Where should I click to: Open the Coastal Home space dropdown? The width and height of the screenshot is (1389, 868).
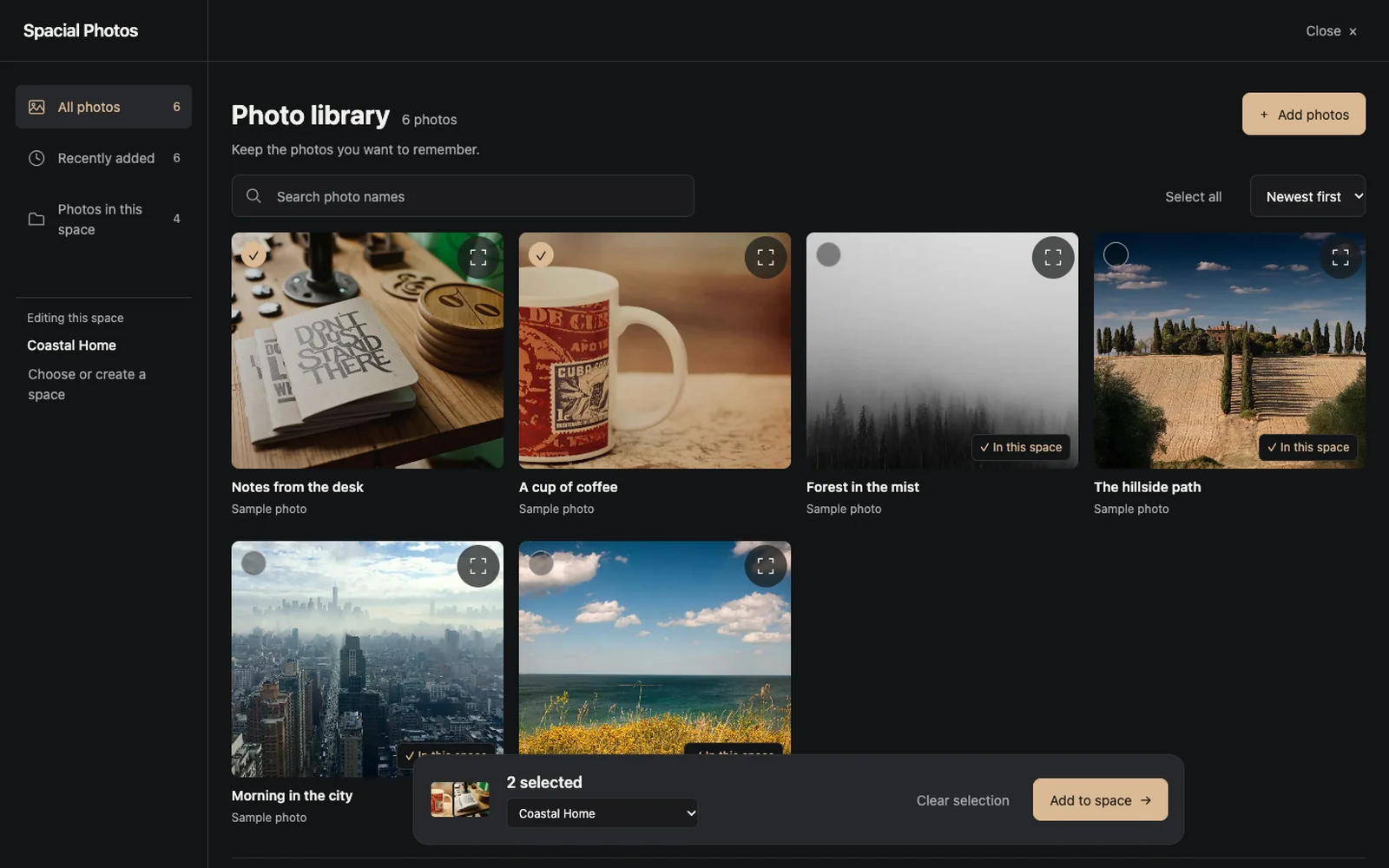(602, 813)
